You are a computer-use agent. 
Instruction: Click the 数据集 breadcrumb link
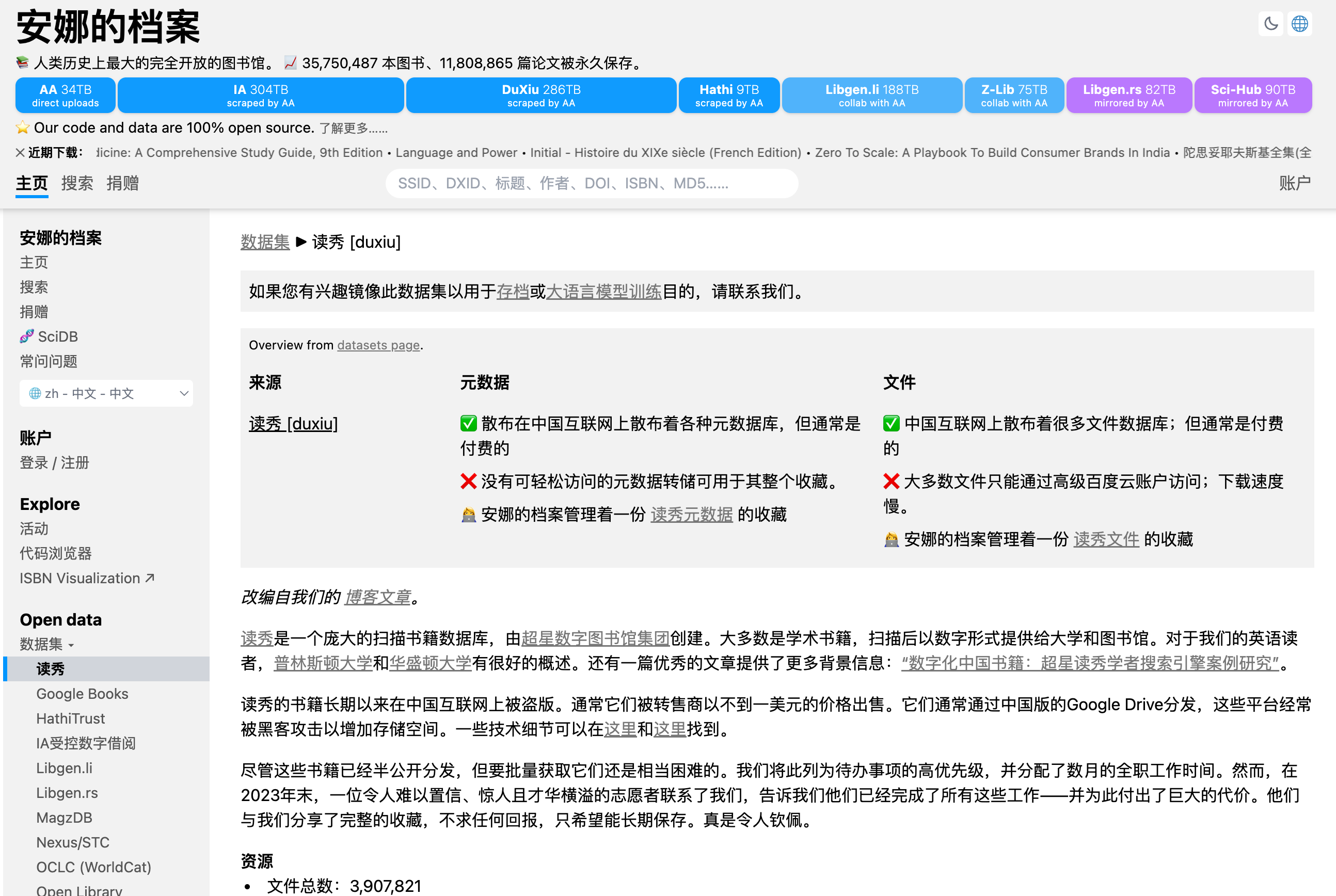[x=265, y=242]
